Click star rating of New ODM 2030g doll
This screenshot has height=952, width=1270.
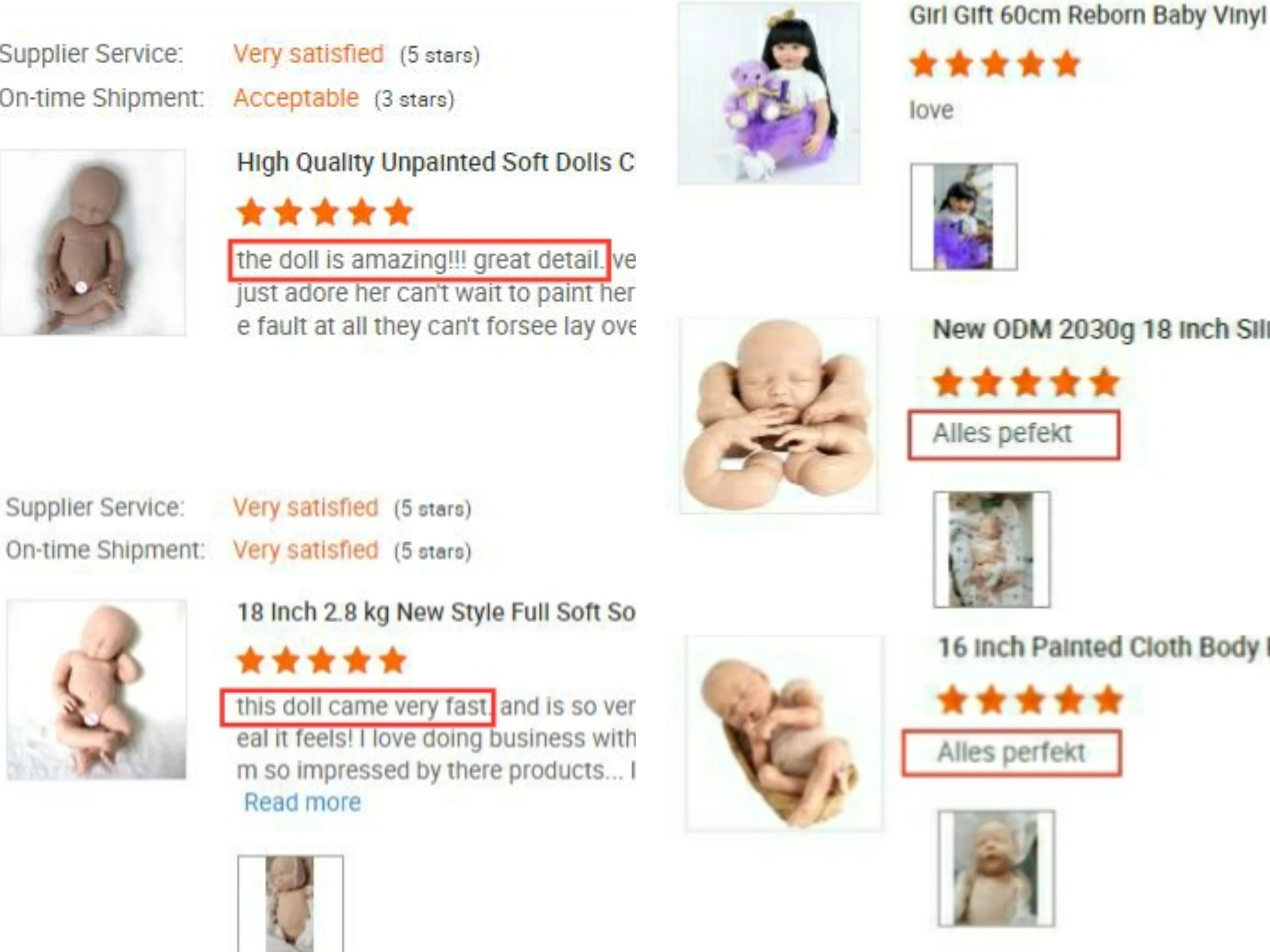pyautogui.click(x=1026, y=383)
